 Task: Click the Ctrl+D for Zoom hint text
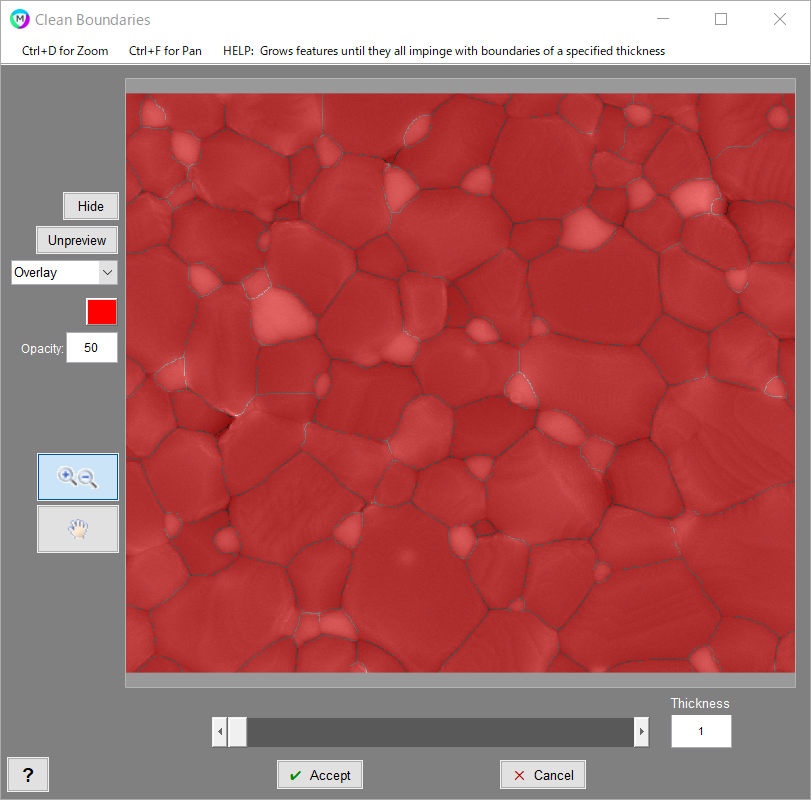coord(65,51)
